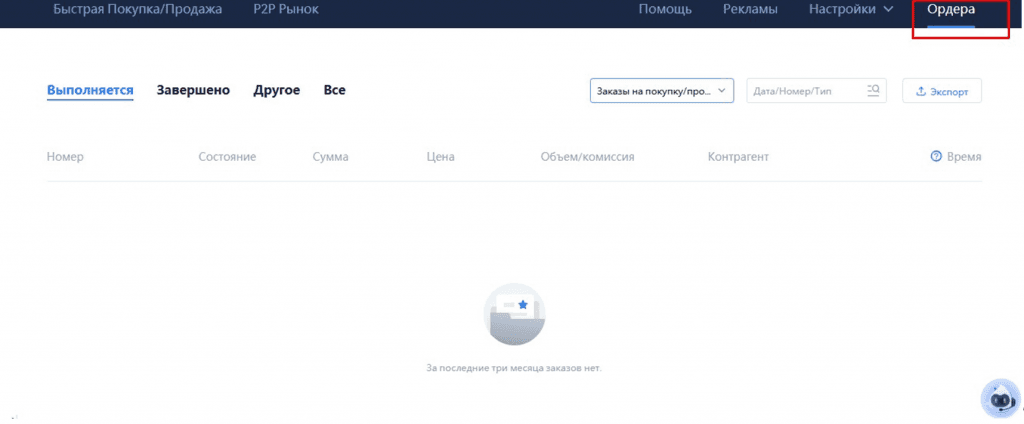
Task: Switch to the Завершено tab
Action: [193, 90]
